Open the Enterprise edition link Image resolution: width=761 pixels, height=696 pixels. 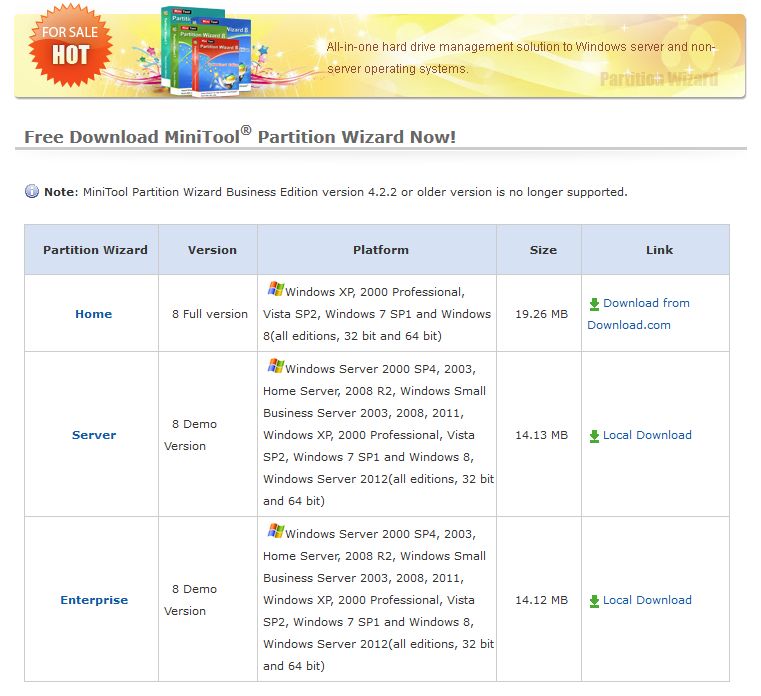point(94,600)
